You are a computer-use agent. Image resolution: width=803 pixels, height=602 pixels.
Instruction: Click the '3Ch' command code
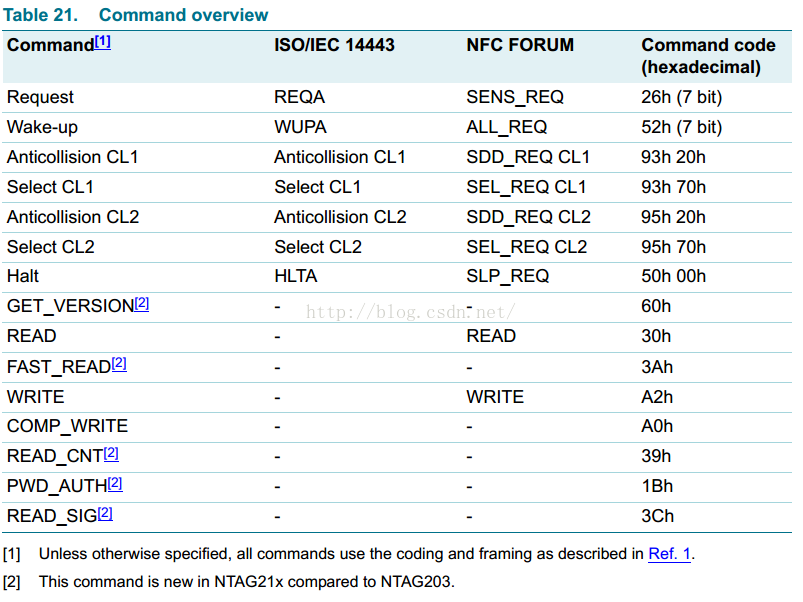pyautogui.click(x=658, y=516)
